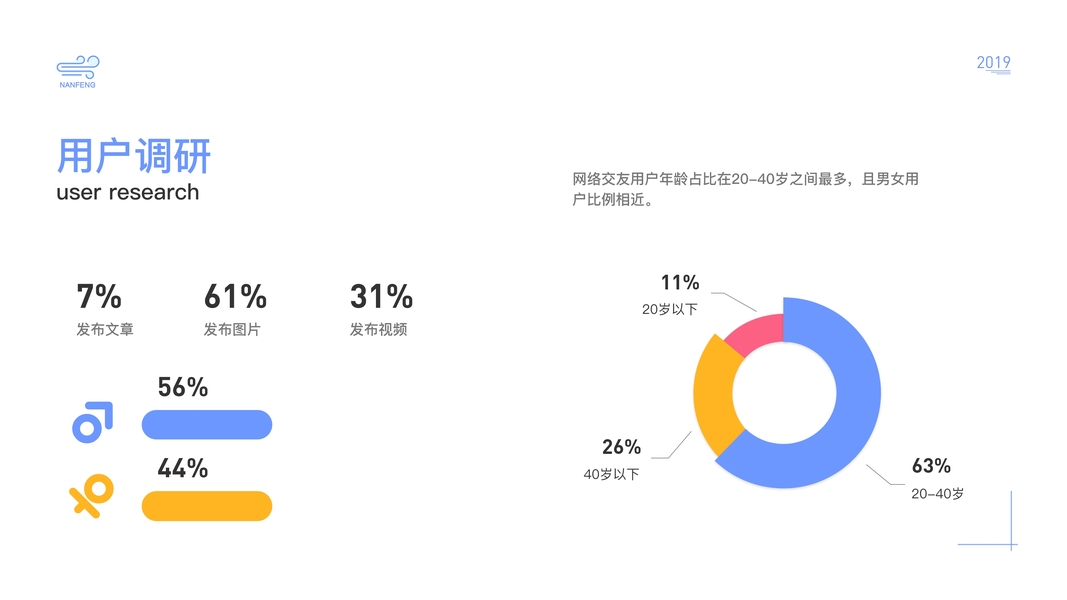This screenshot has height=600, width=1067.
Task: Click the 用户调研 heading
Action: [x=134, y=157]
